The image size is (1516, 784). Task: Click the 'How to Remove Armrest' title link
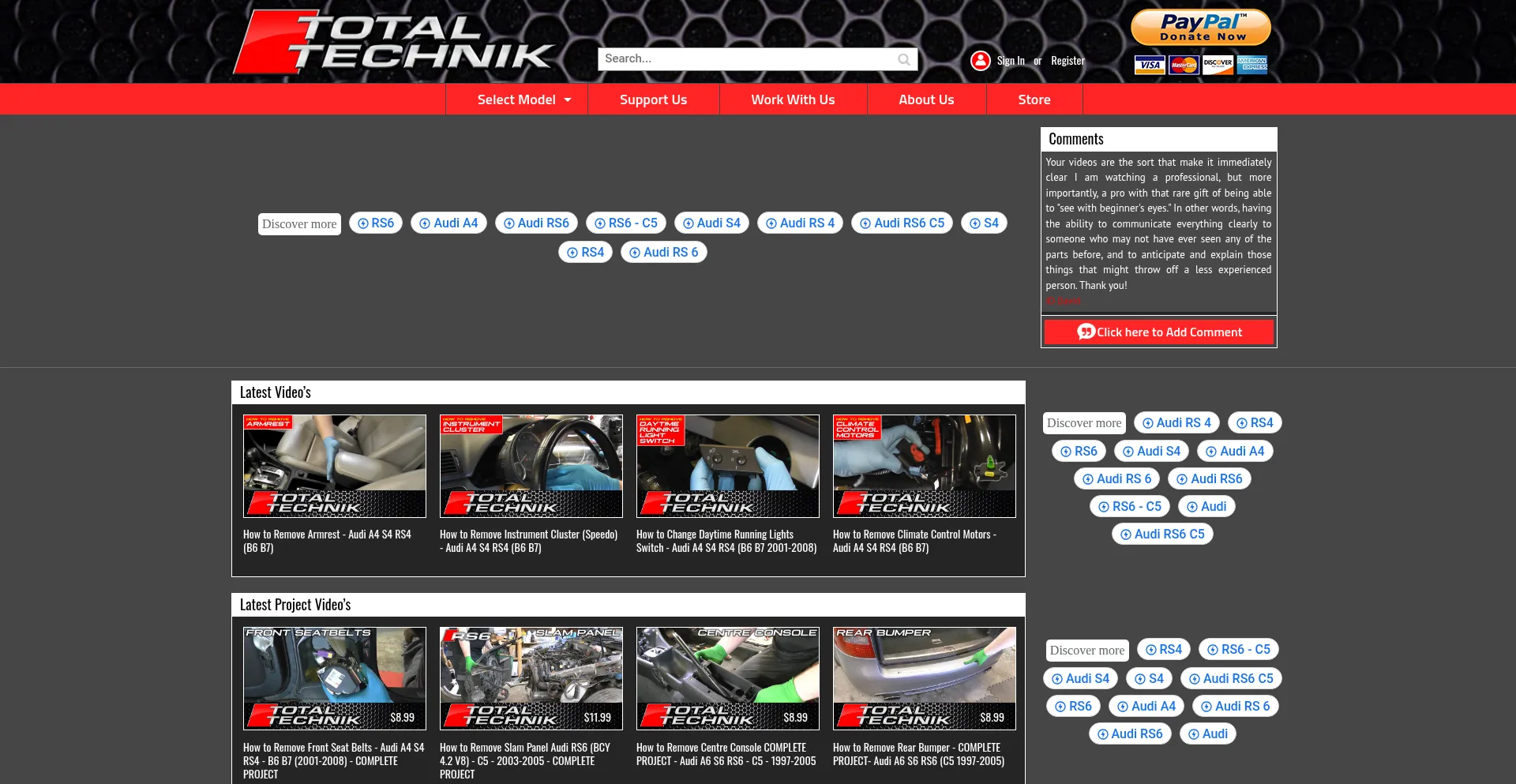click(328, 542)
